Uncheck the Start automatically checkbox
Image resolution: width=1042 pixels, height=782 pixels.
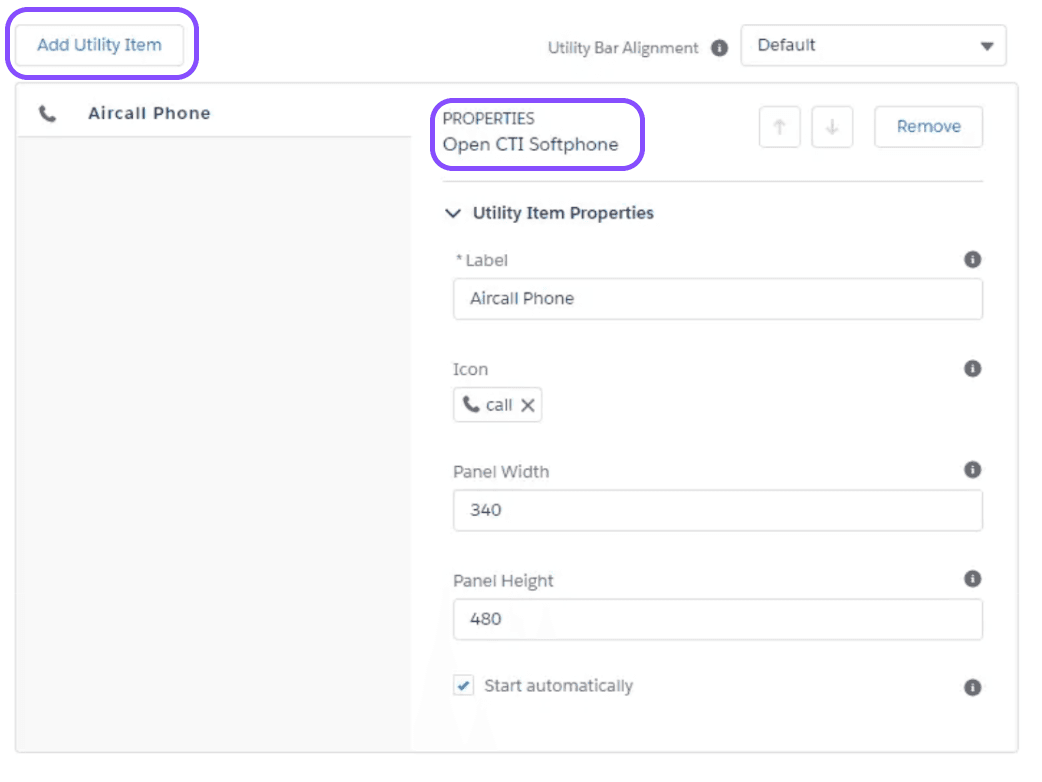pyautogui.click(x=464, y=686)
